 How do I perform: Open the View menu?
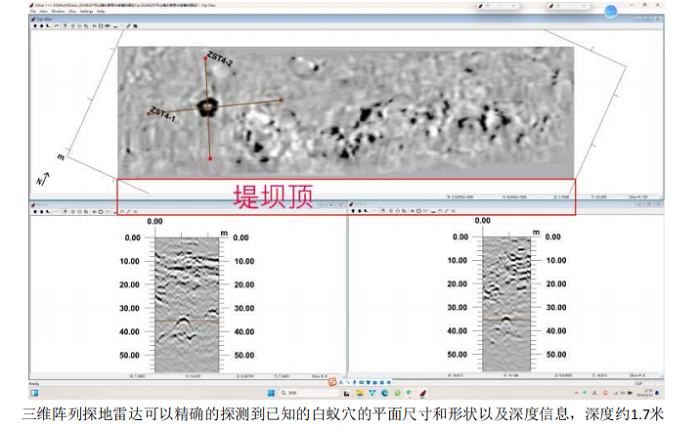tap(46, 11)
